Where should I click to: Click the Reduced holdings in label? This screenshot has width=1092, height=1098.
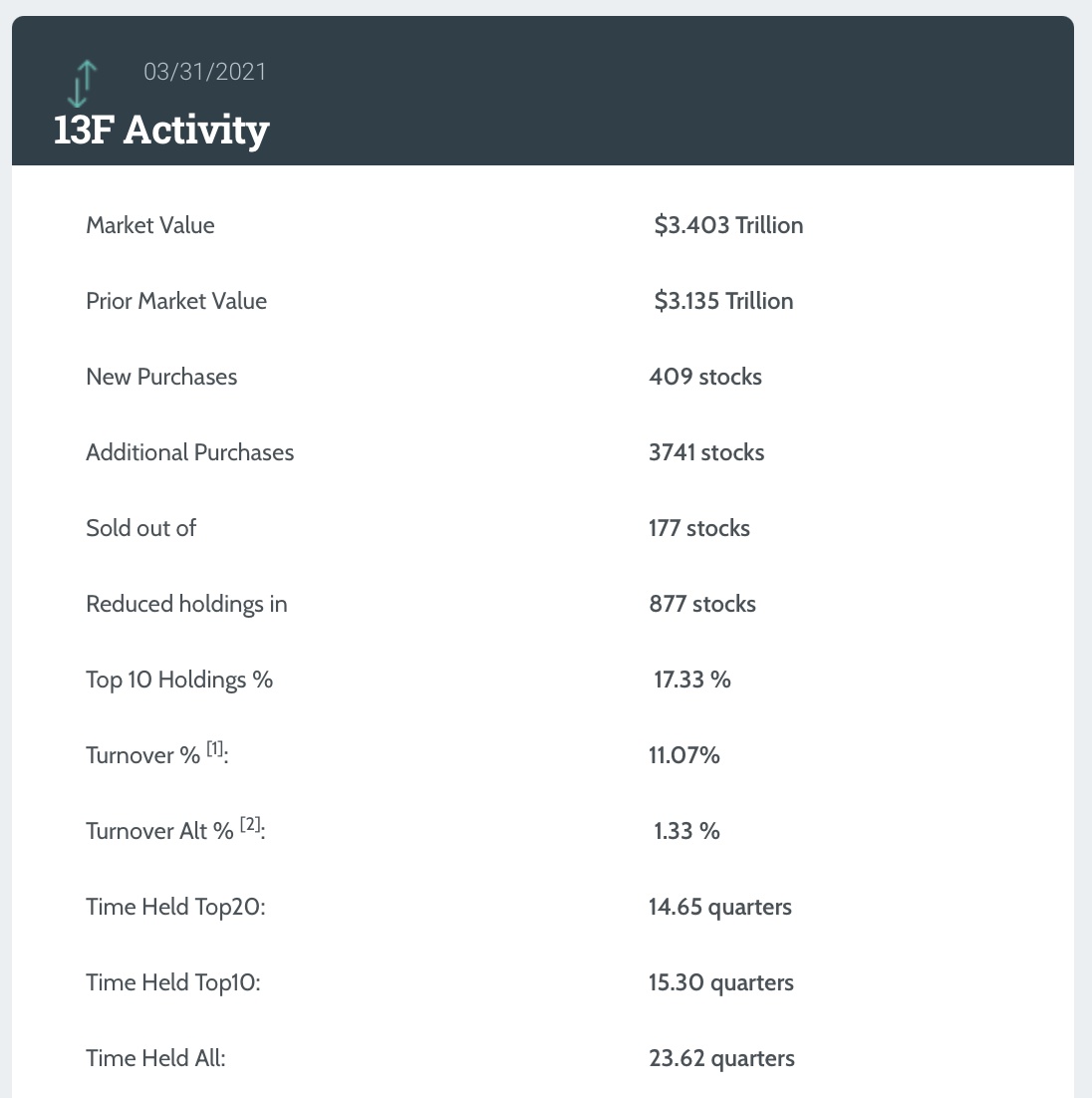point(186,604)
